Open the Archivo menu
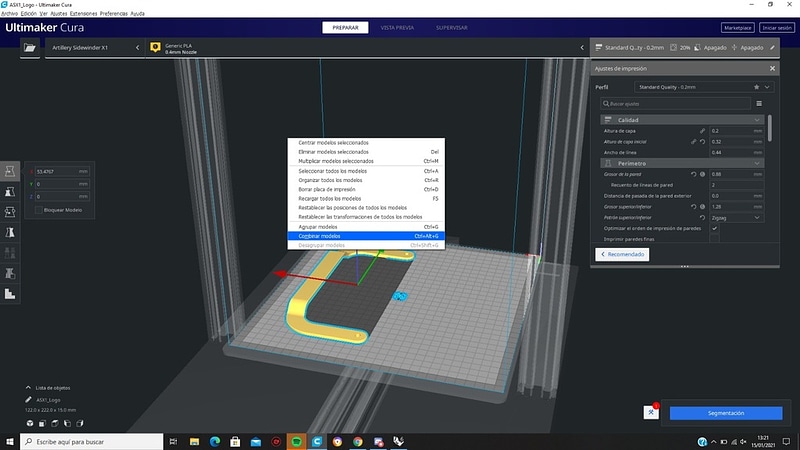Screen dimensions: 800x450 pos(9,14)
